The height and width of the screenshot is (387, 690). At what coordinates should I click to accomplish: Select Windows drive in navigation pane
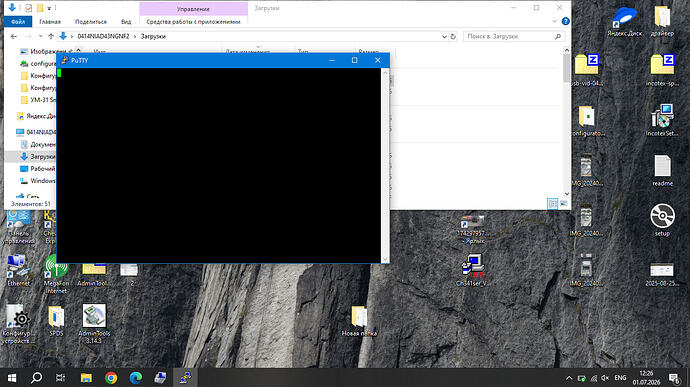point(38,181)
